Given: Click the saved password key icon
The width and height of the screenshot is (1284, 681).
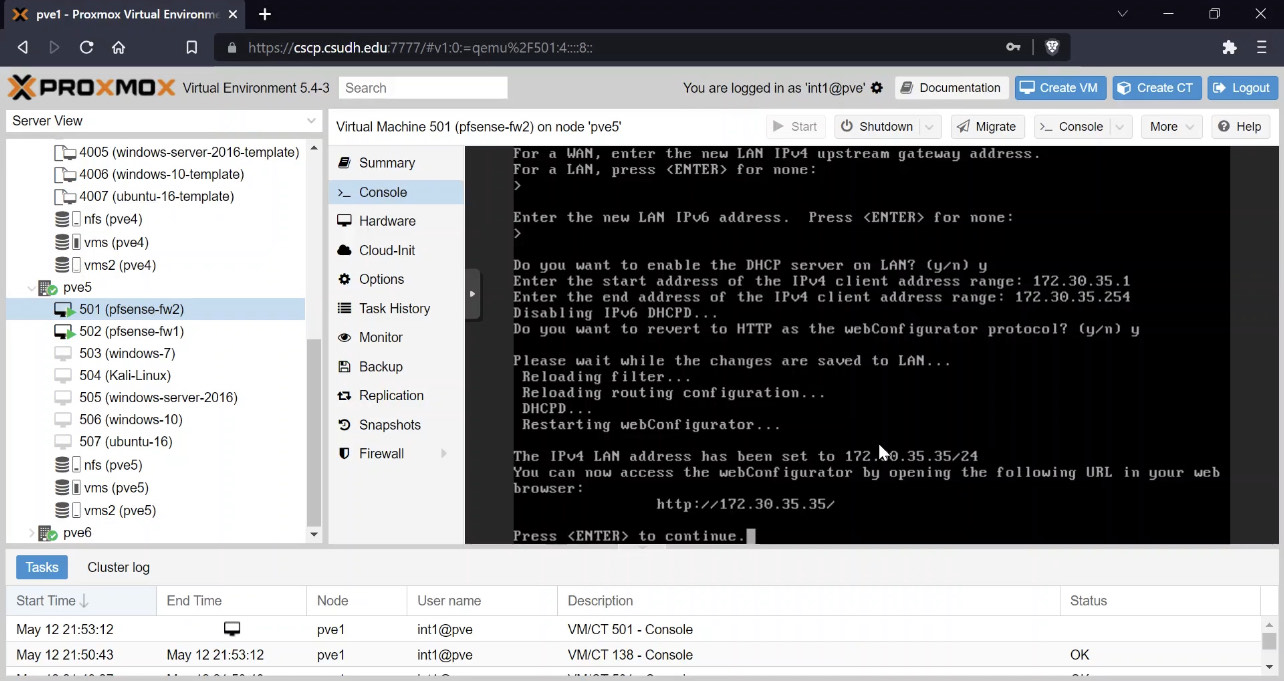Looking at the screenshot, I should (1014, 47).
